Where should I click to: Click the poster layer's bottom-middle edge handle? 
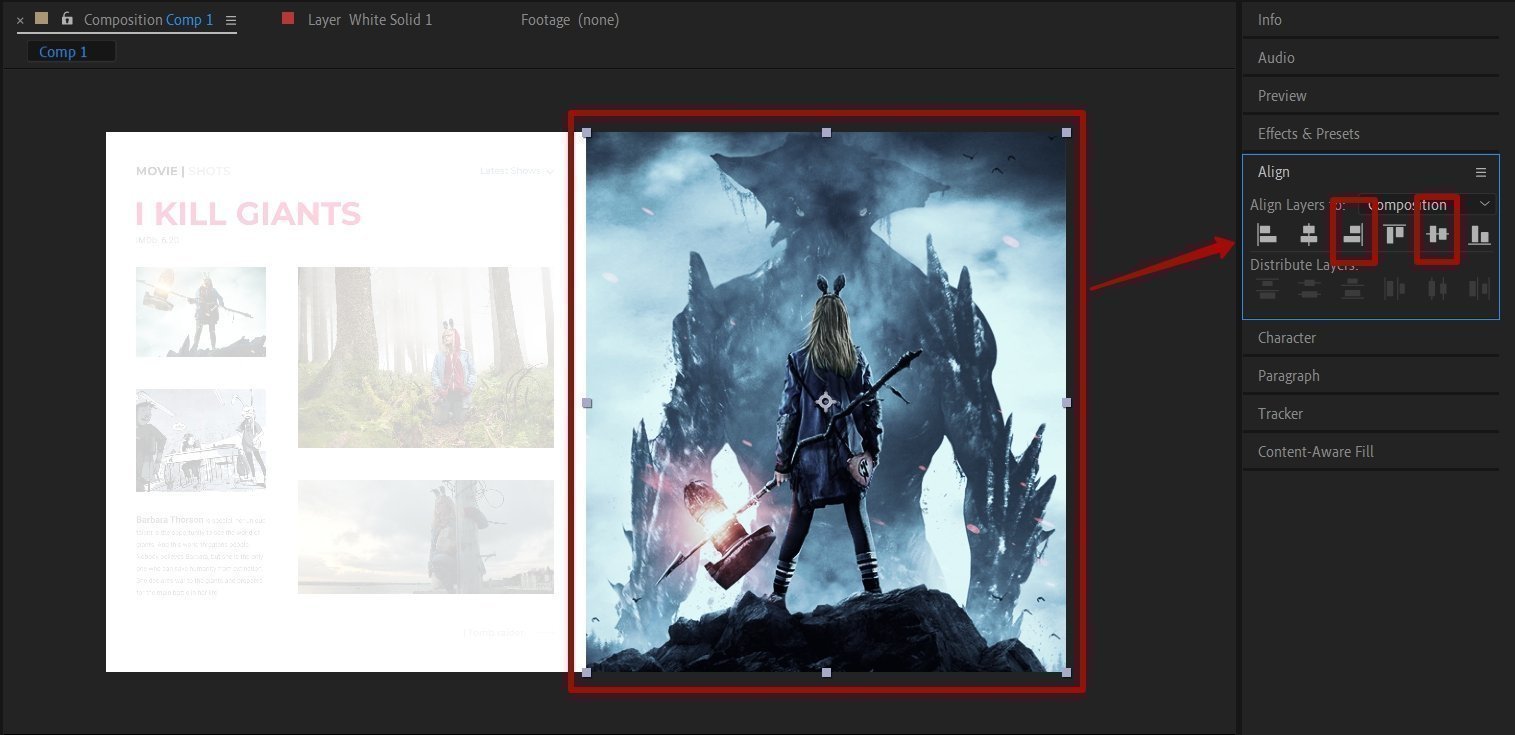tap(826, 672)
